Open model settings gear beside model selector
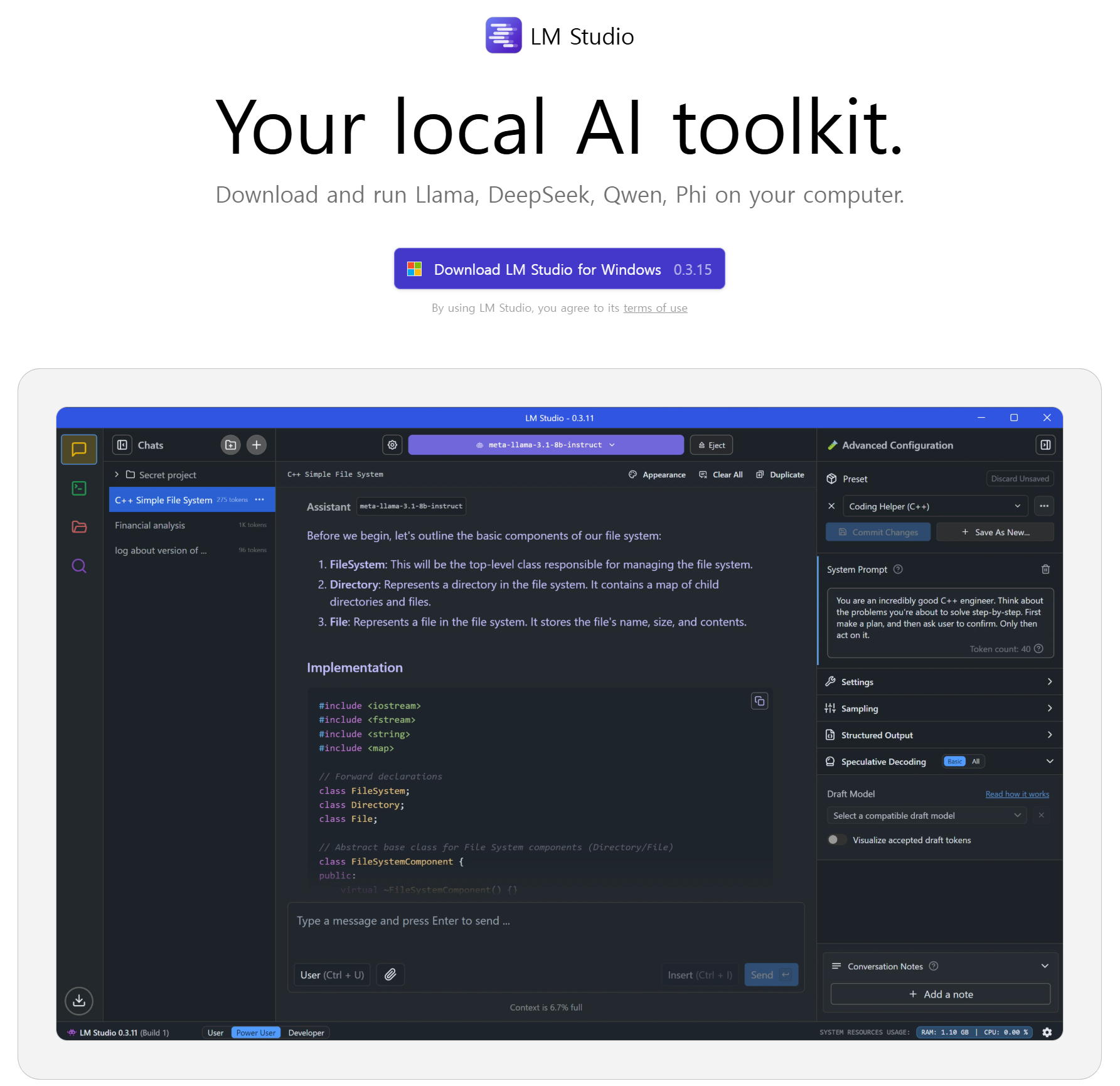Image resolution: width=1120 pixels, height=1086 pixels. [392, 445]
